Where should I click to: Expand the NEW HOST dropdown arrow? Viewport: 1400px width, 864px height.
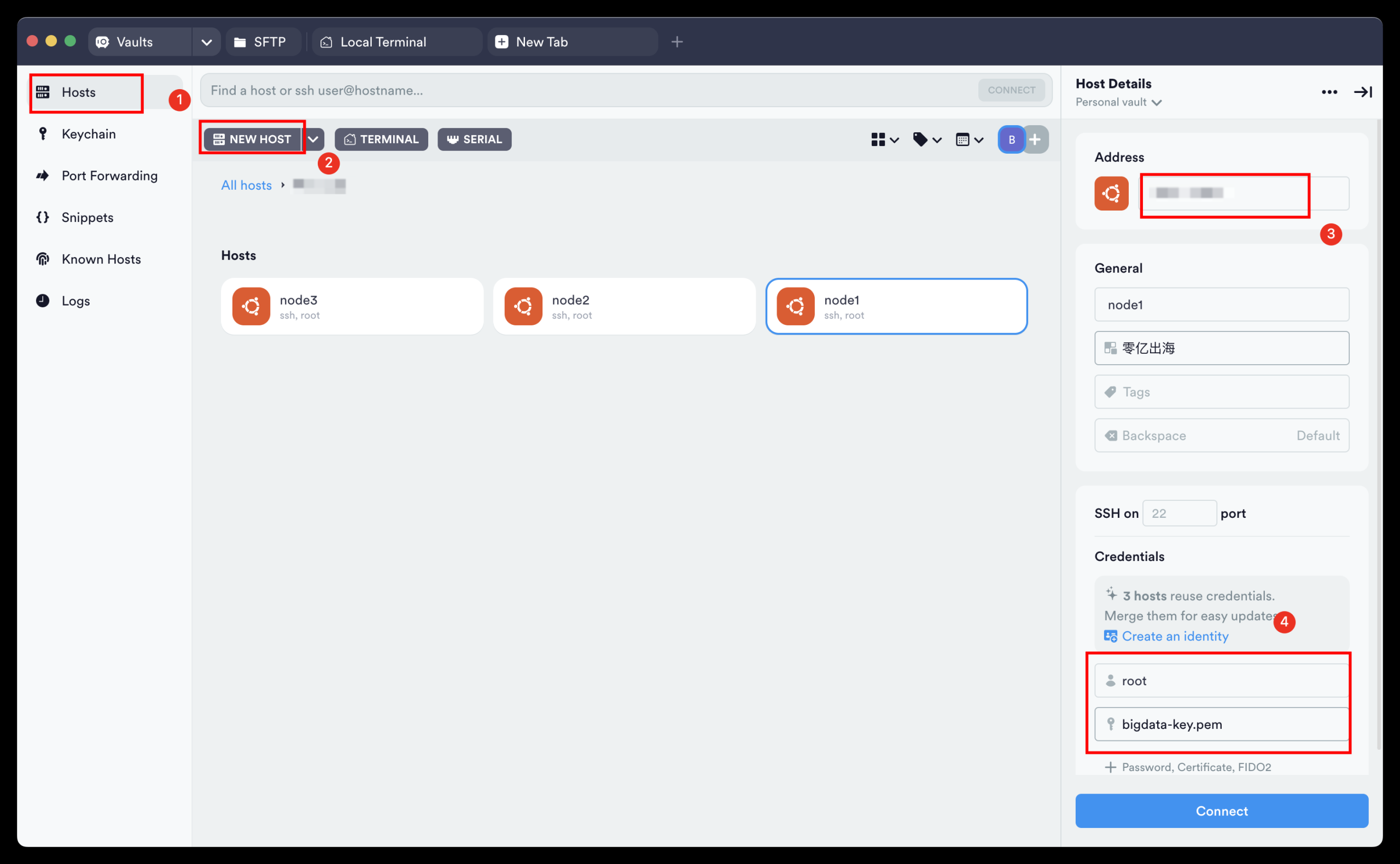pos(314,139)
